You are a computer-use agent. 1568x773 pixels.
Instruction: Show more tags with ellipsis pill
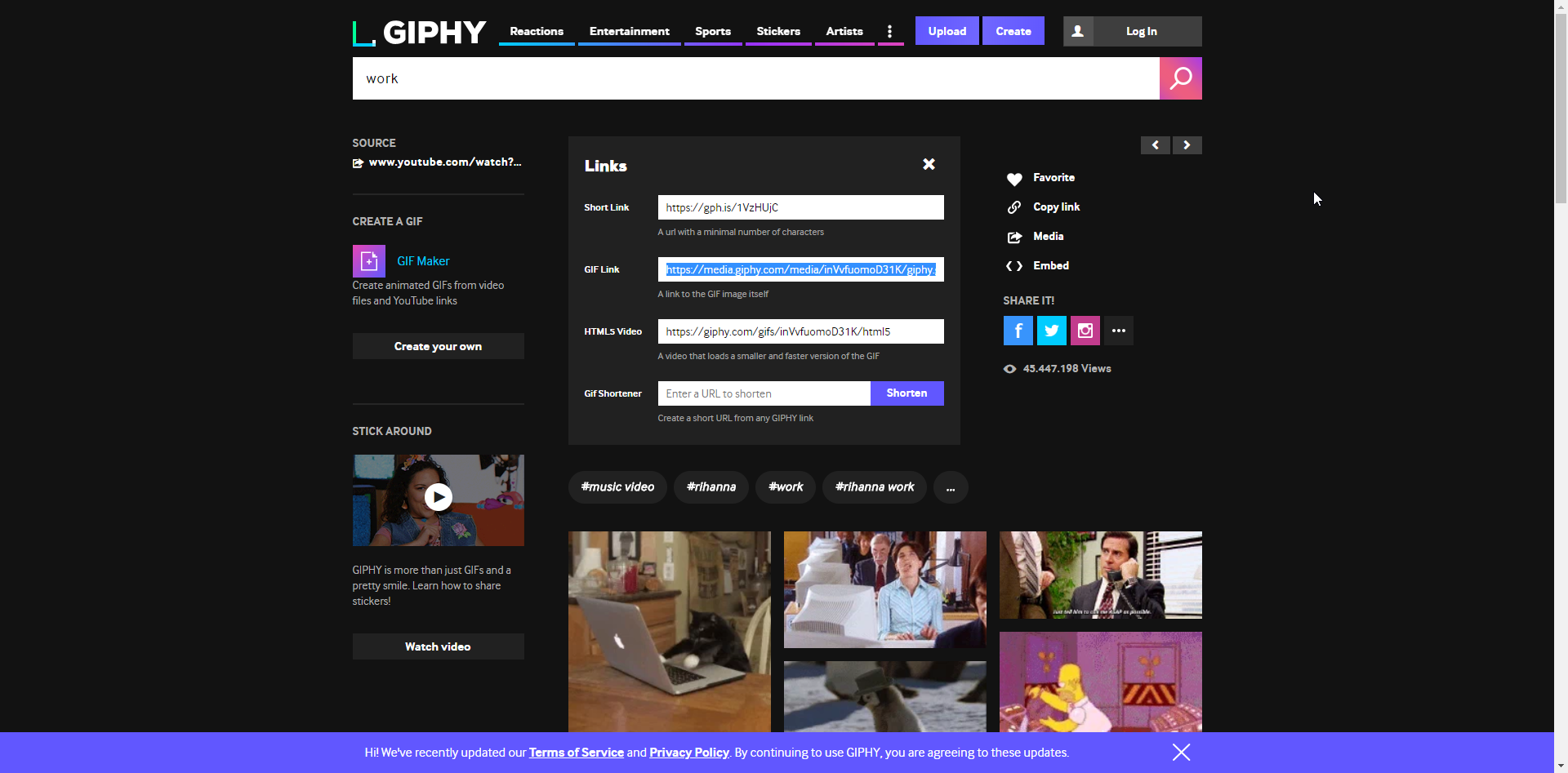coord(950,487)
